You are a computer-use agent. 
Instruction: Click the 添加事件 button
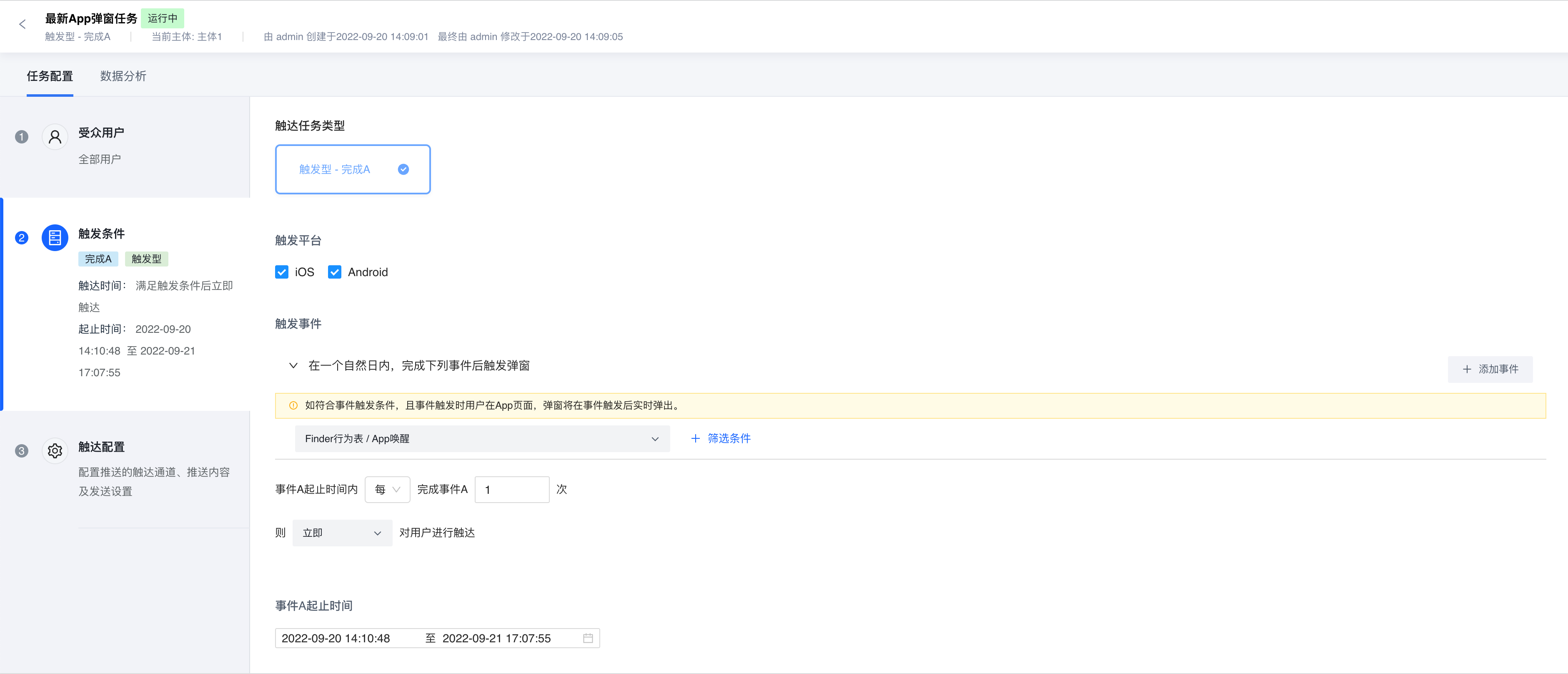click(x=1490, y=369)
